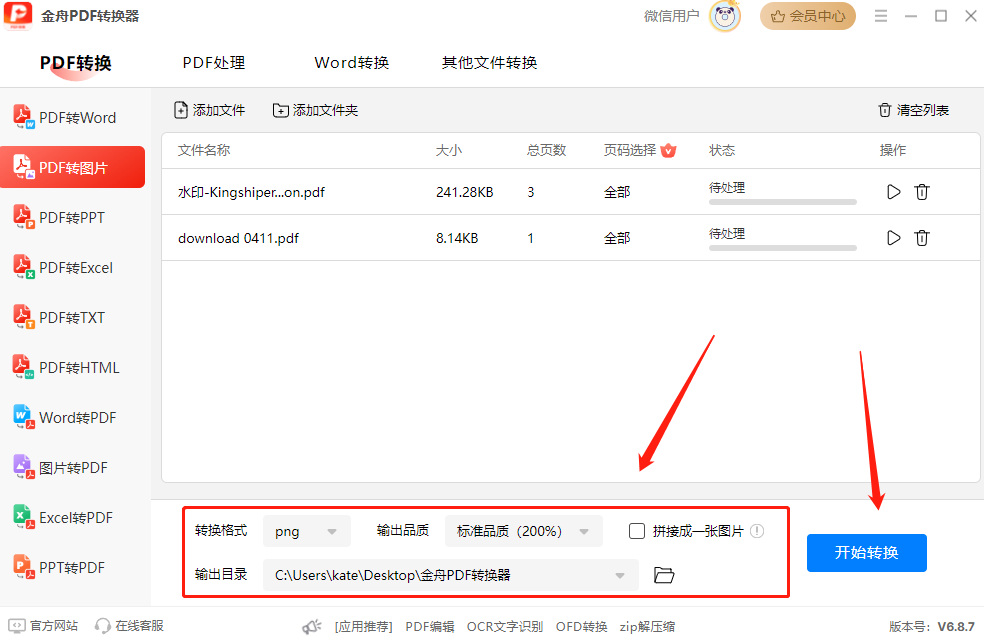Screen dimensions: 984x643
Task: Open the OFD转换 link
Action: 581,627
